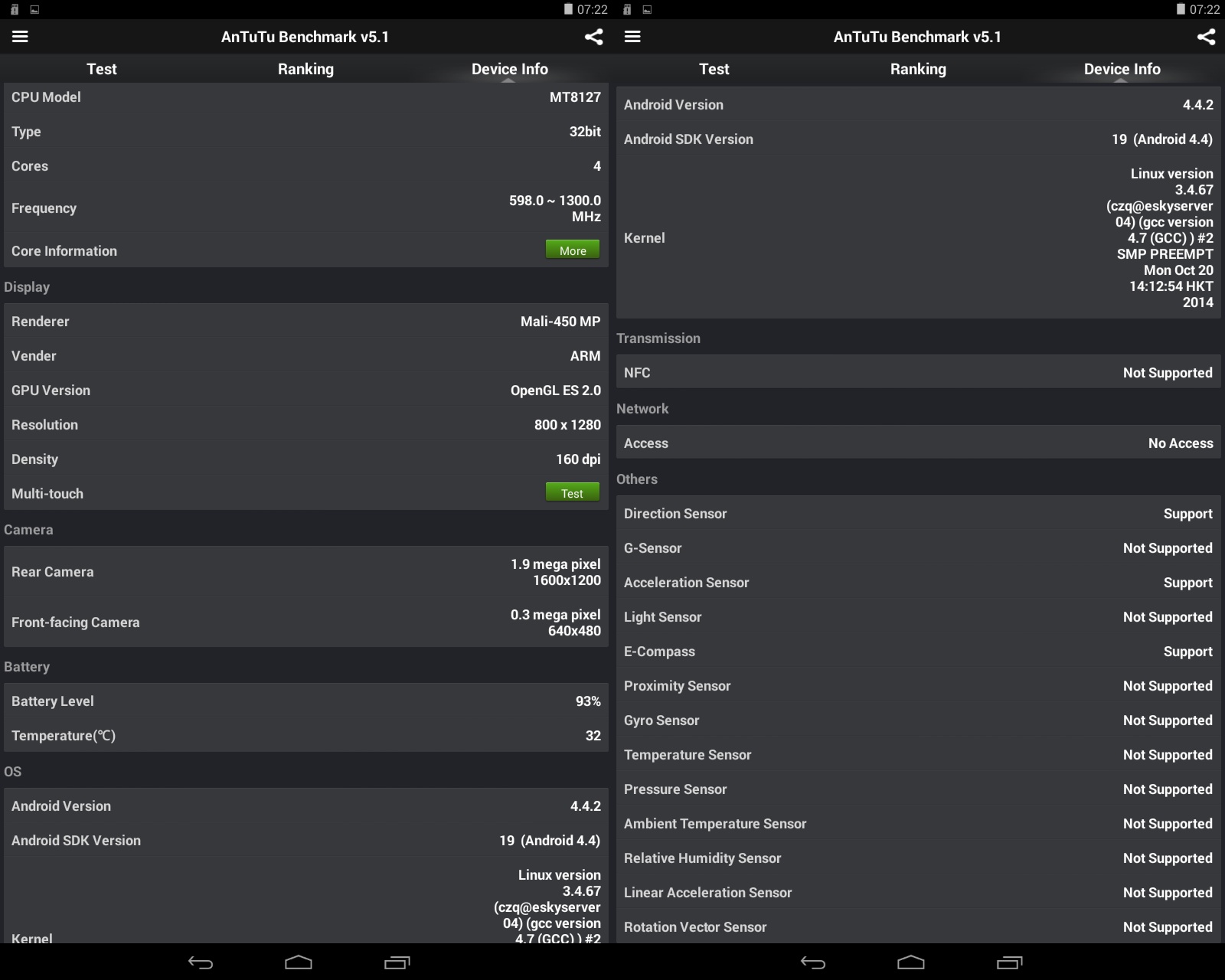Select Vender ARM row
Image resolution: width=1225 pixels, height=980 pixels.
[x=306, y=356]
